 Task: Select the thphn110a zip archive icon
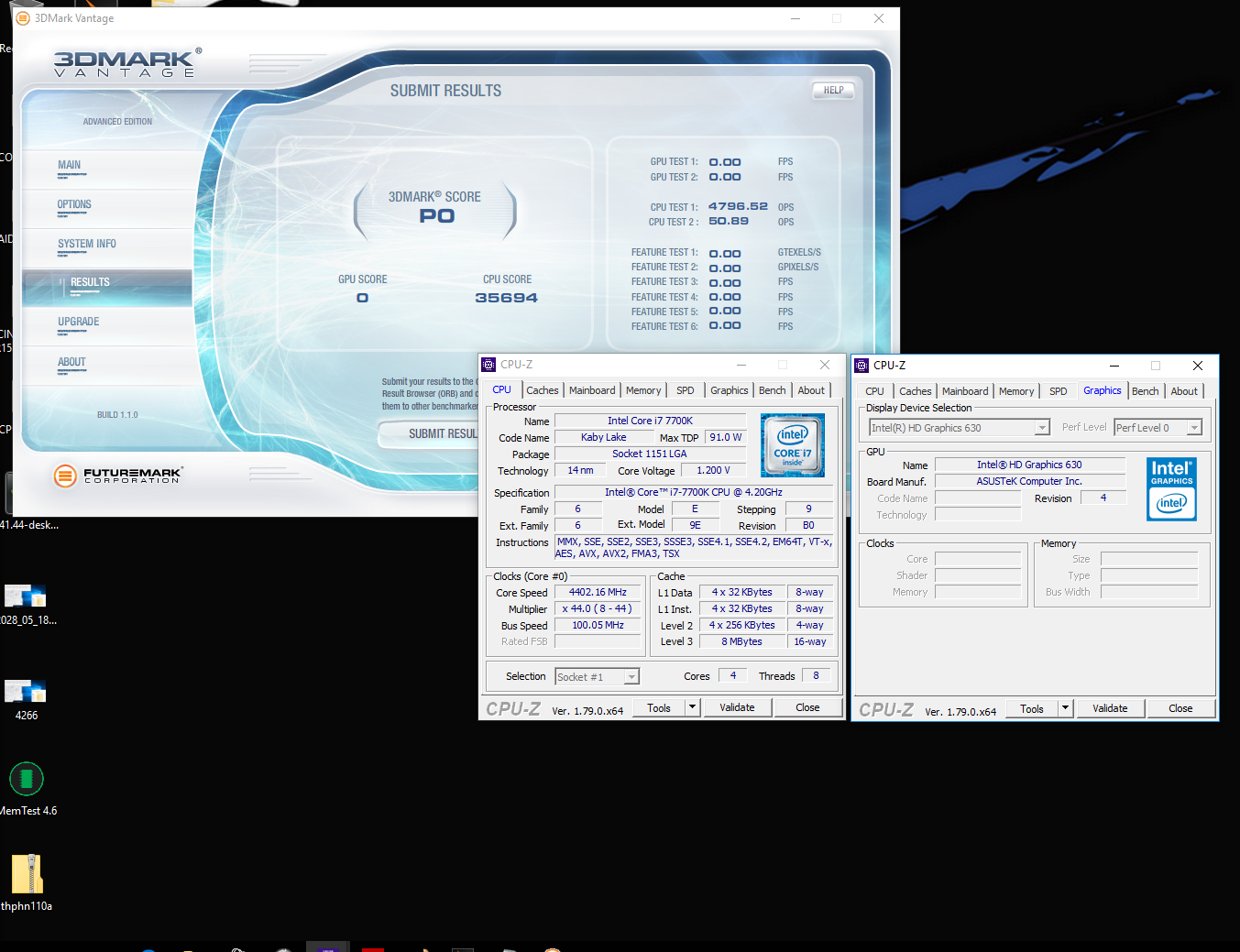[x=27, y=873]
